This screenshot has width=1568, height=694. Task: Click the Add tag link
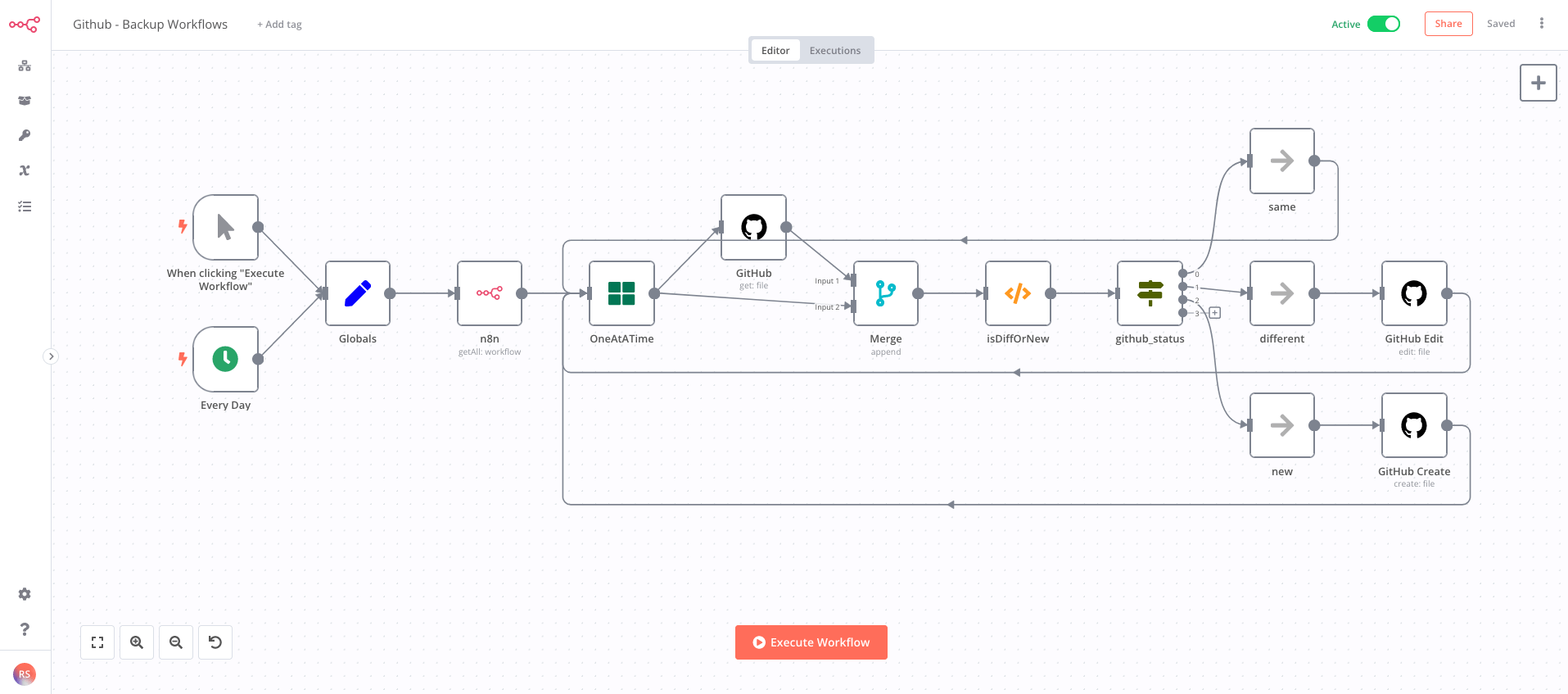tap(279, 25)
